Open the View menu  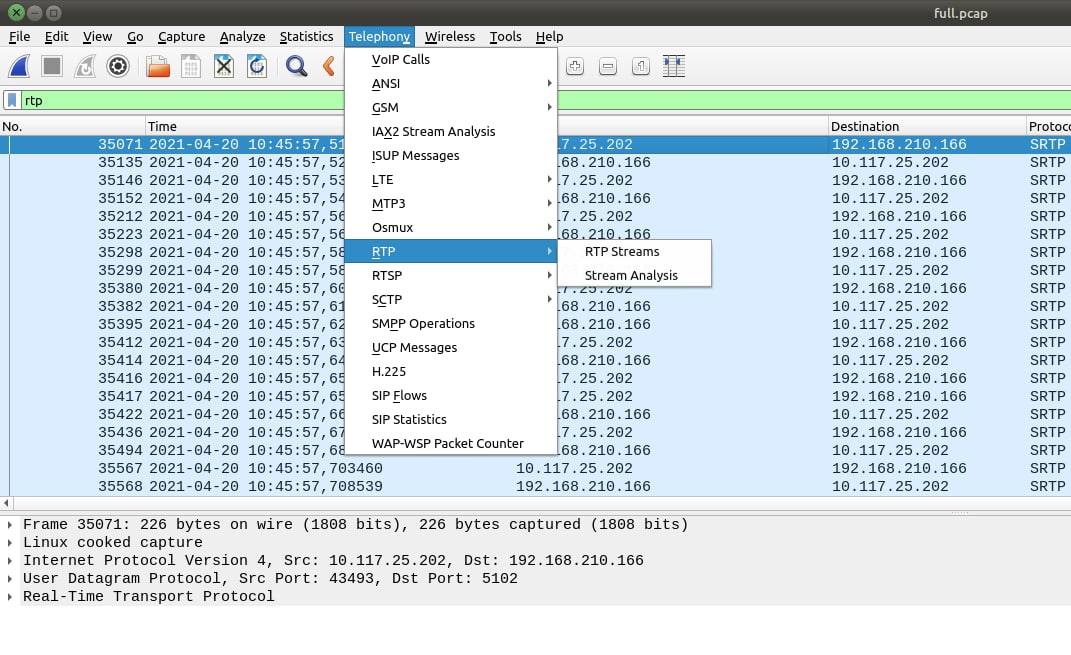(x=98, y=37)
